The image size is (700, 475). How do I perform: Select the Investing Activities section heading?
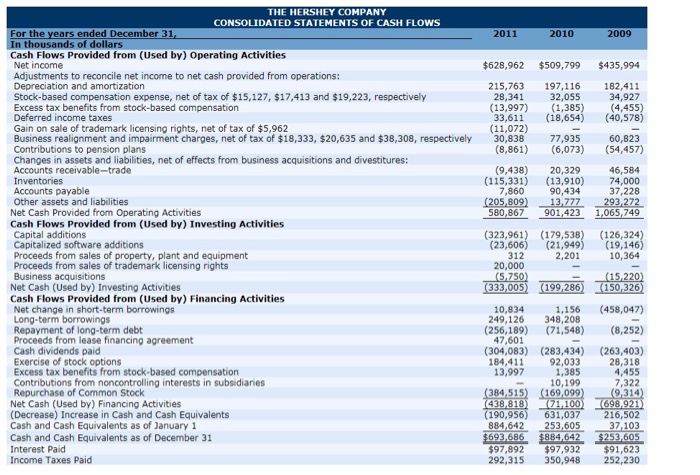147,224
